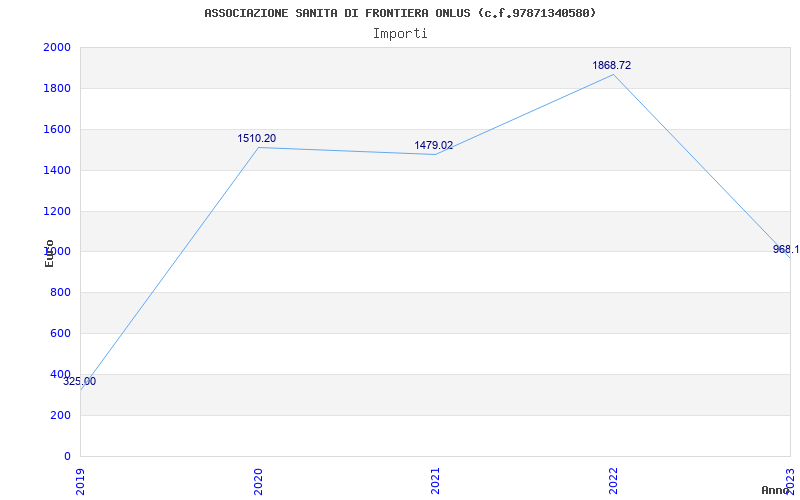The image size is (800, 500).
Task: Click the 2022 x-axis label
Action: (613, 481)
